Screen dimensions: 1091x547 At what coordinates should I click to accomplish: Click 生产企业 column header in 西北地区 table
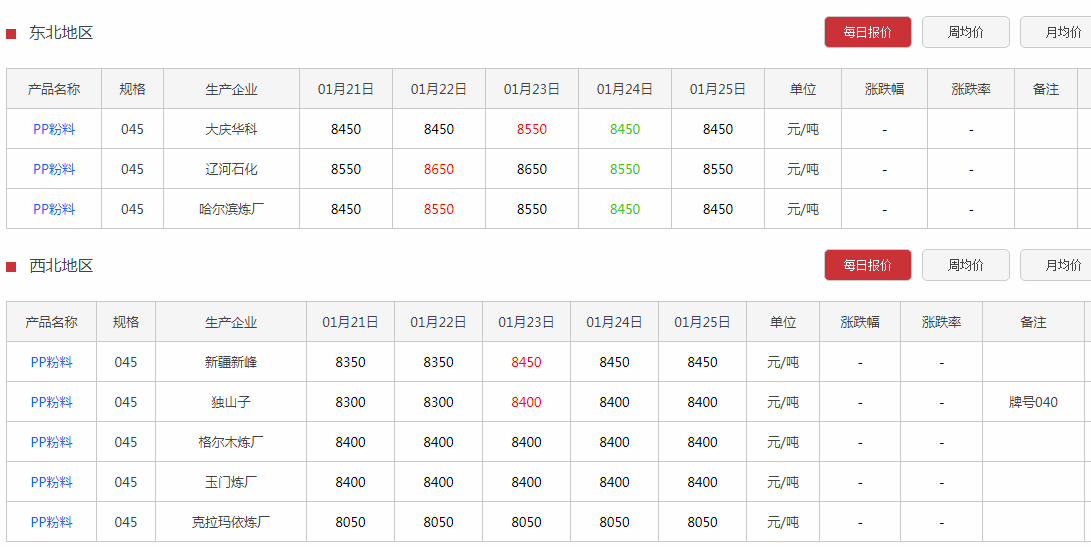231,322
